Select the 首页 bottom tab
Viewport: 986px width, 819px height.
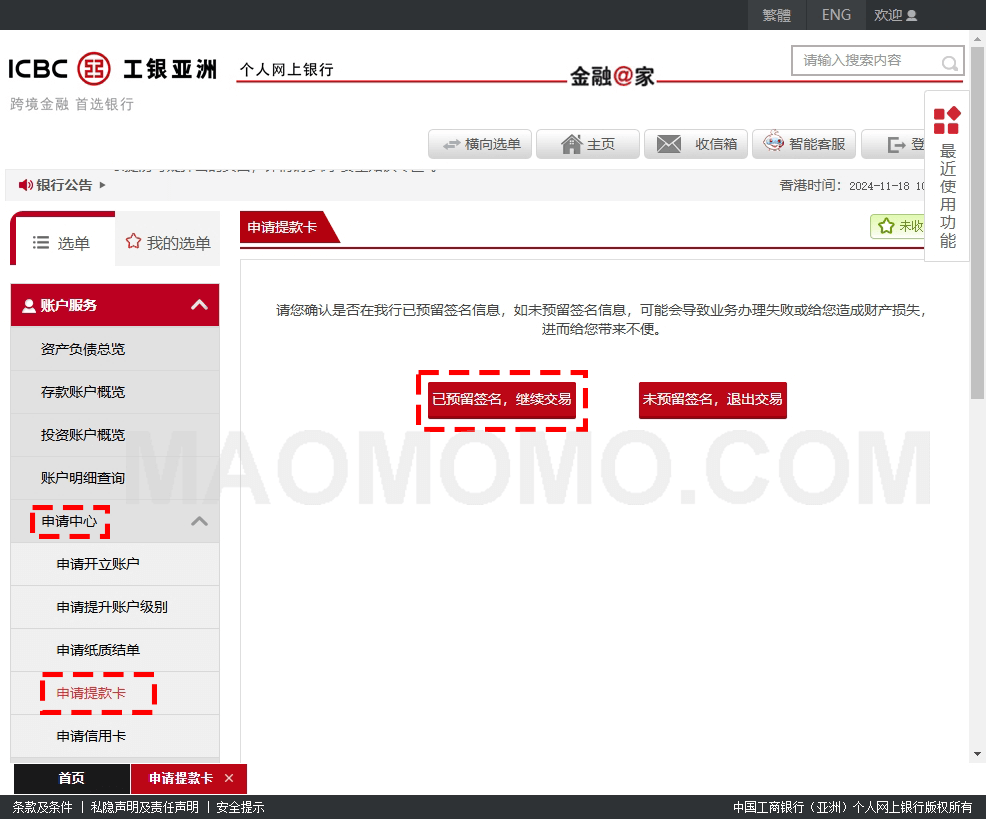point(71,778)
